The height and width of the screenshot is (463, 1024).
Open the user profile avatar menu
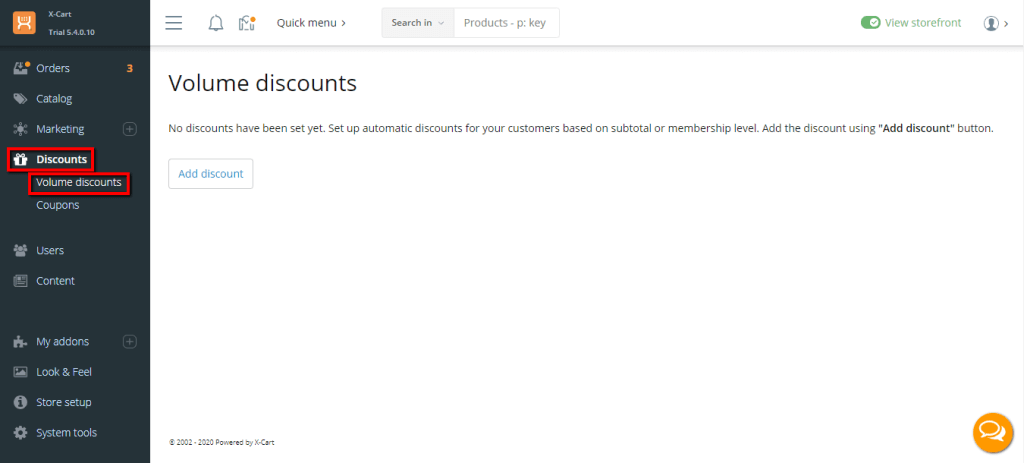pyautogui.click(x=996, y=24)
